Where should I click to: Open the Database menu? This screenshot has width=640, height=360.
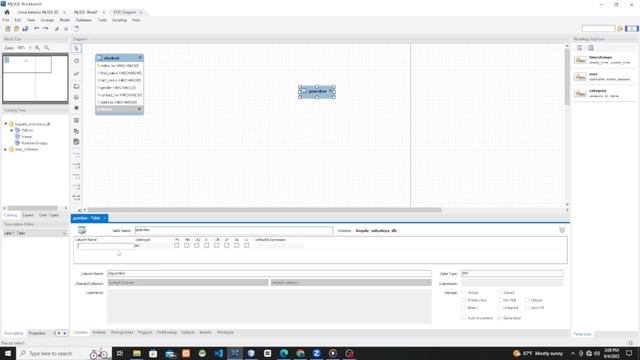(x=84, y=20)
